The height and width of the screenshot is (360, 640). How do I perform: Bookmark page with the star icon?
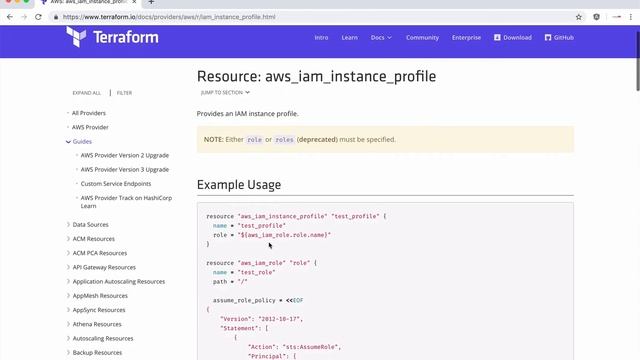click(x=579, y=17)
